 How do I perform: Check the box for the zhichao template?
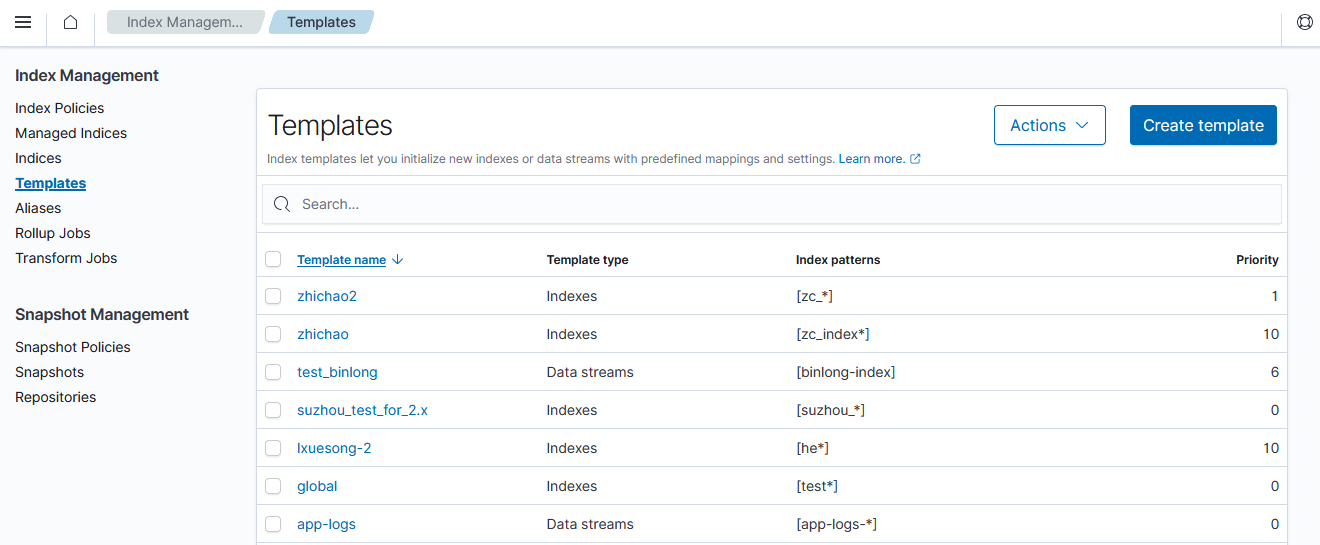(x=273, y=334)
